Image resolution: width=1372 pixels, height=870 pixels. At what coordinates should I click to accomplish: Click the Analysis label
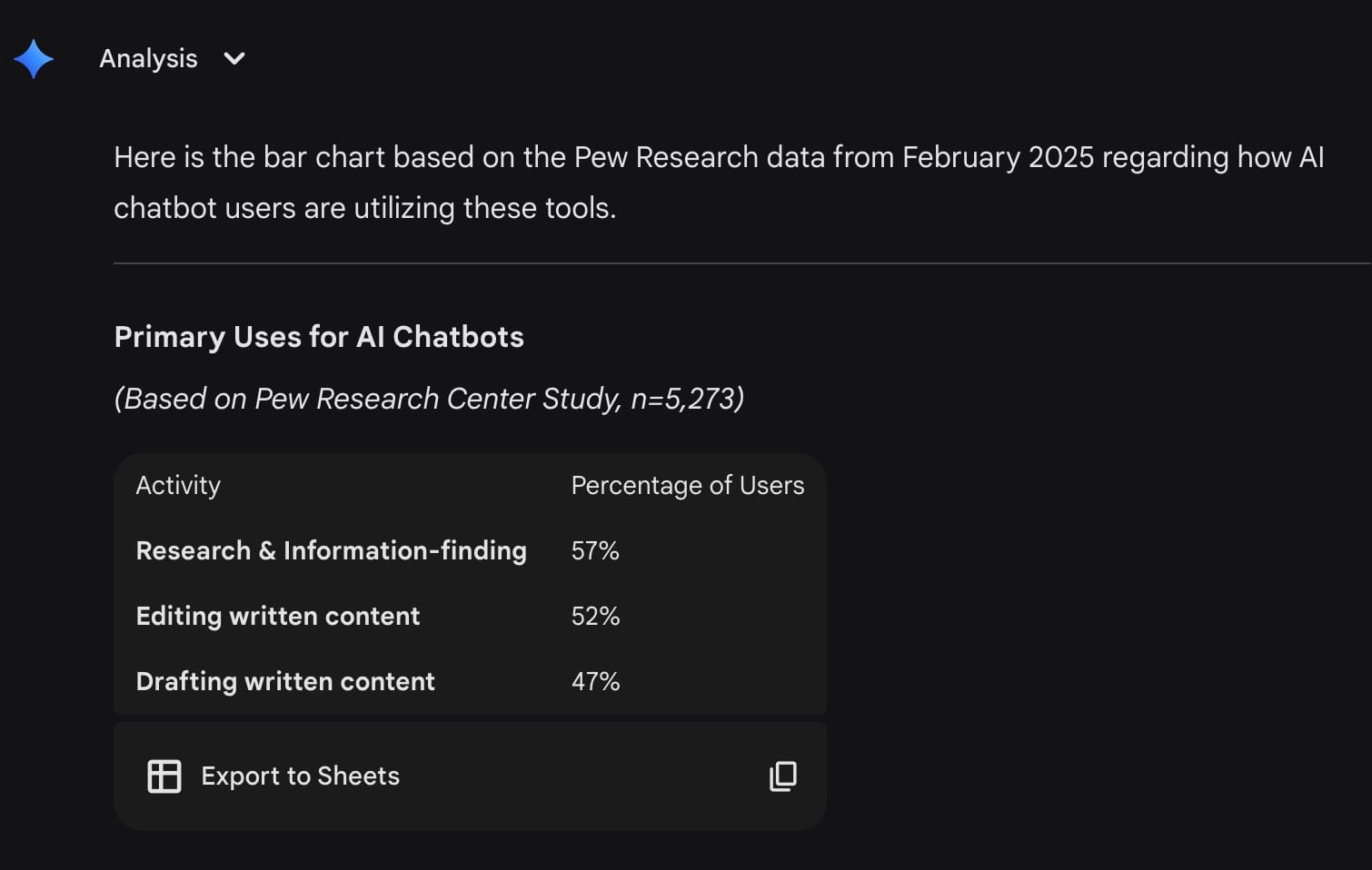(x=148, y=59)
